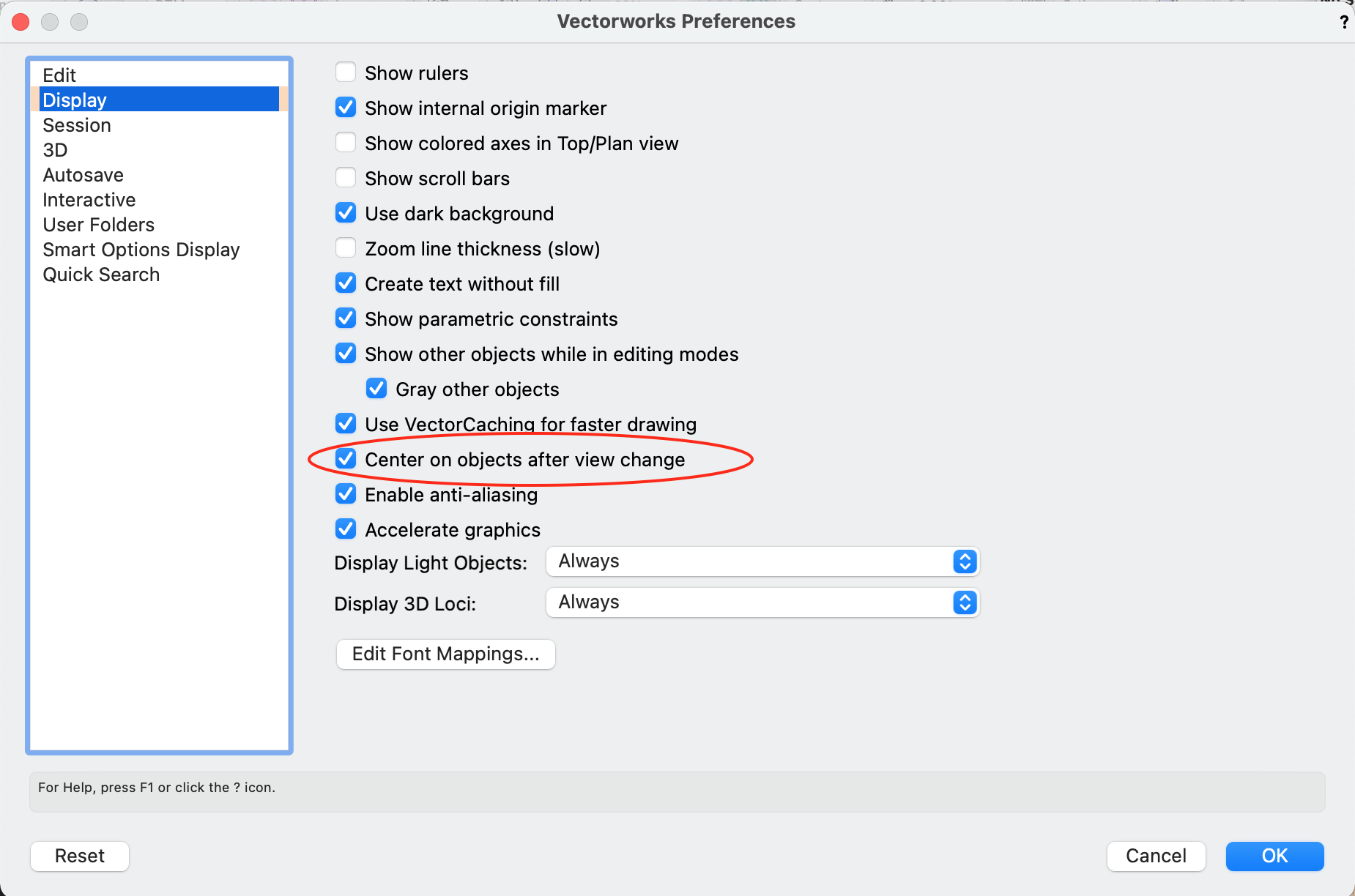Viewport: 1355px width, 896px height.
Task: Open the Display Light Objects dropdown
Action: pos(762,561)
